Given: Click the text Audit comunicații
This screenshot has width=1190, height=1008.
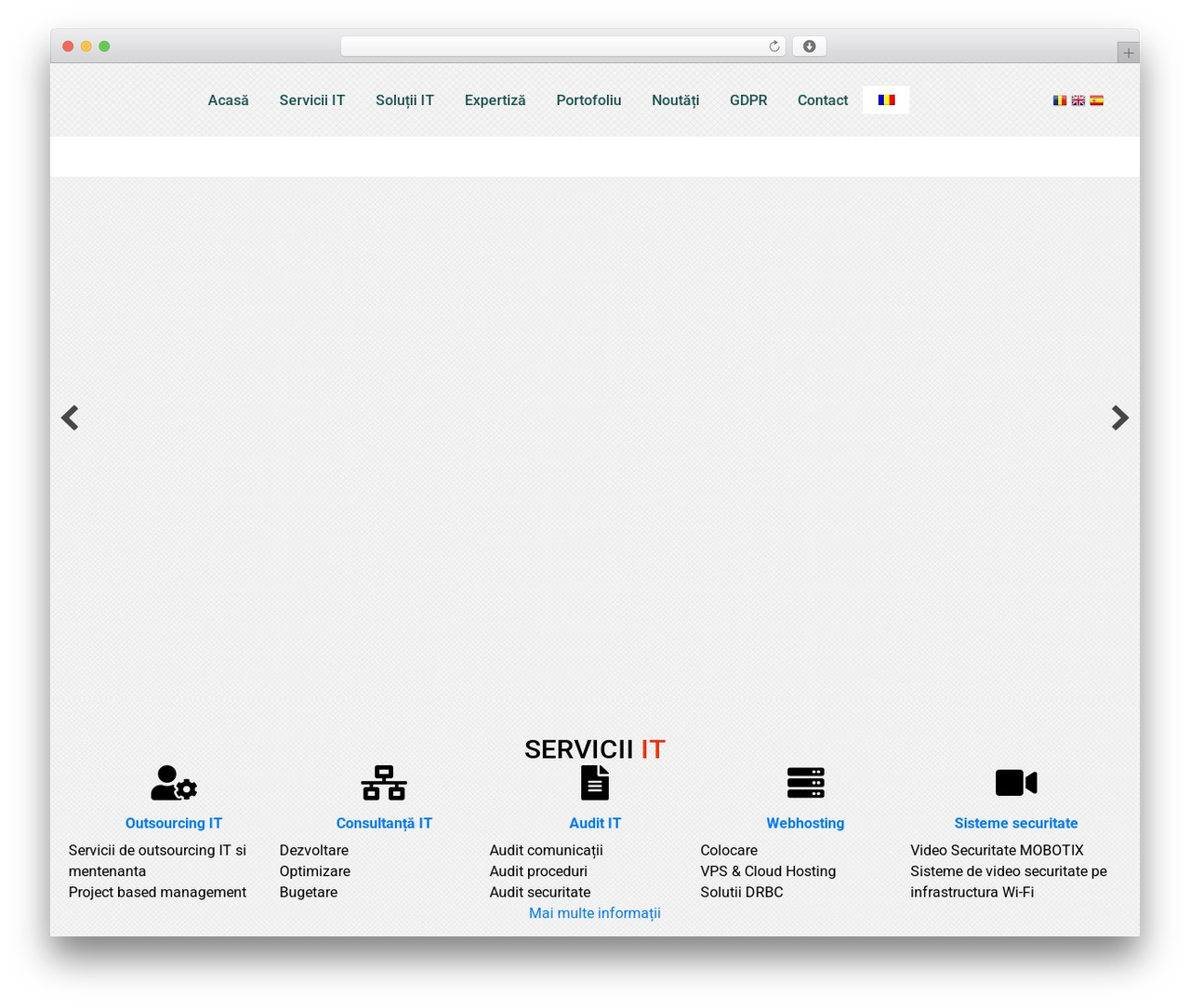Looking at the screenshot, I should pyautogui.click(x=547, y=850).
